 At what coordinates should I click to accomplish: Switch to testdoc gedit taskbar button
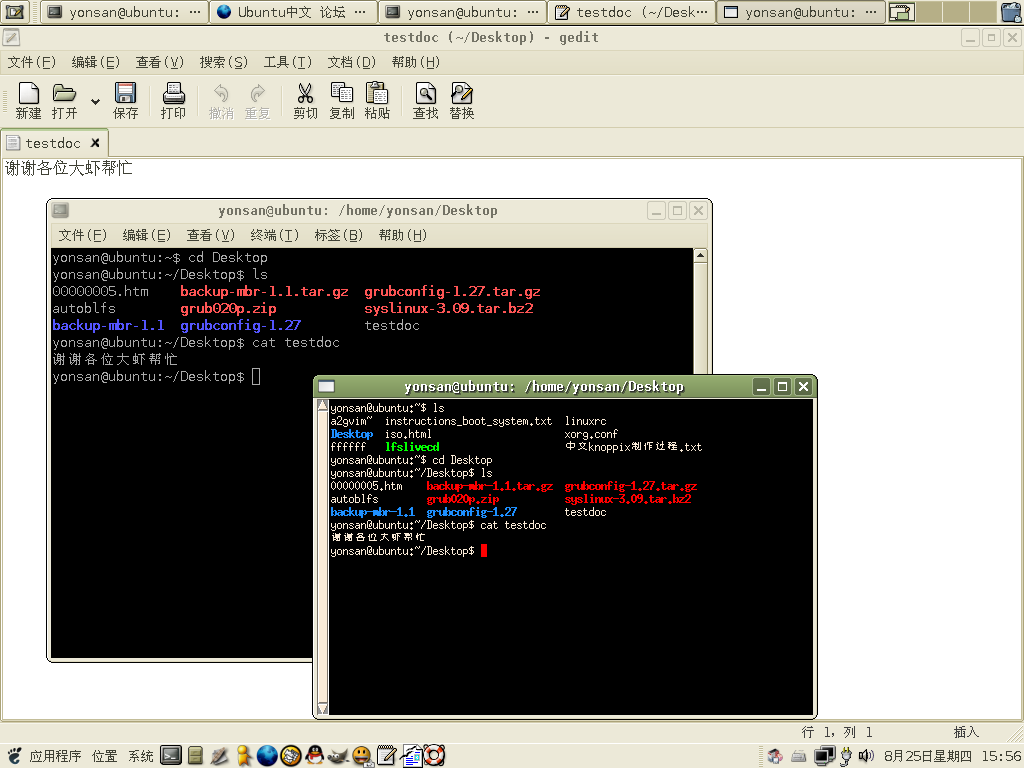pos(632,12)
